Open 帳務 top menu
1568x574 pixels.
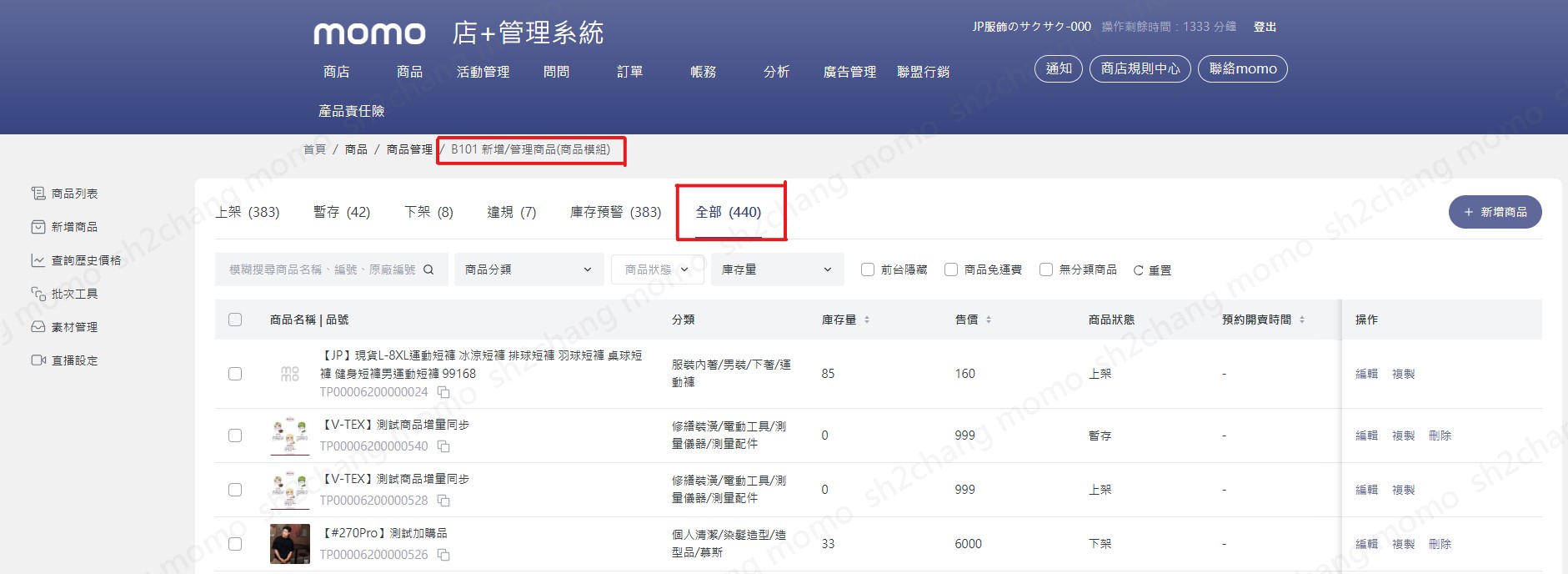(x=704, y=72)
